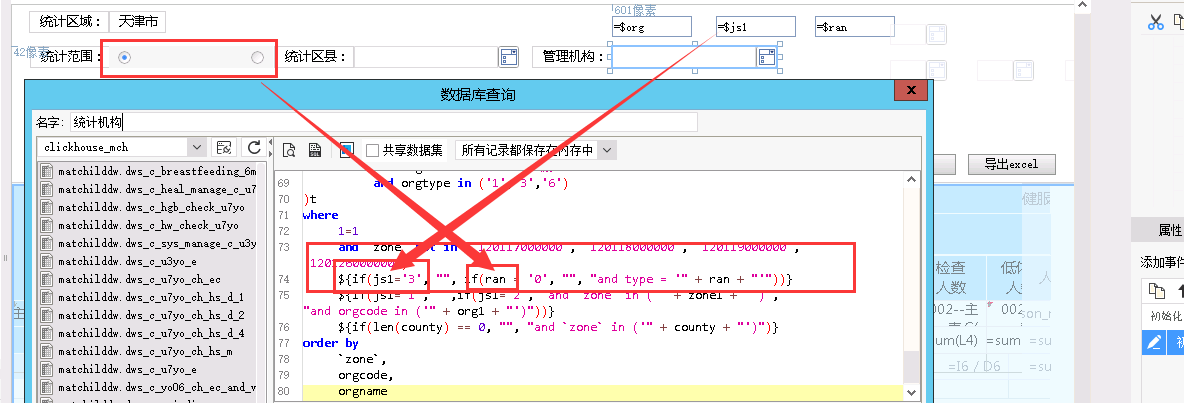
Task: Click the 管理机构 input box
Action: (x=684, y=57)
